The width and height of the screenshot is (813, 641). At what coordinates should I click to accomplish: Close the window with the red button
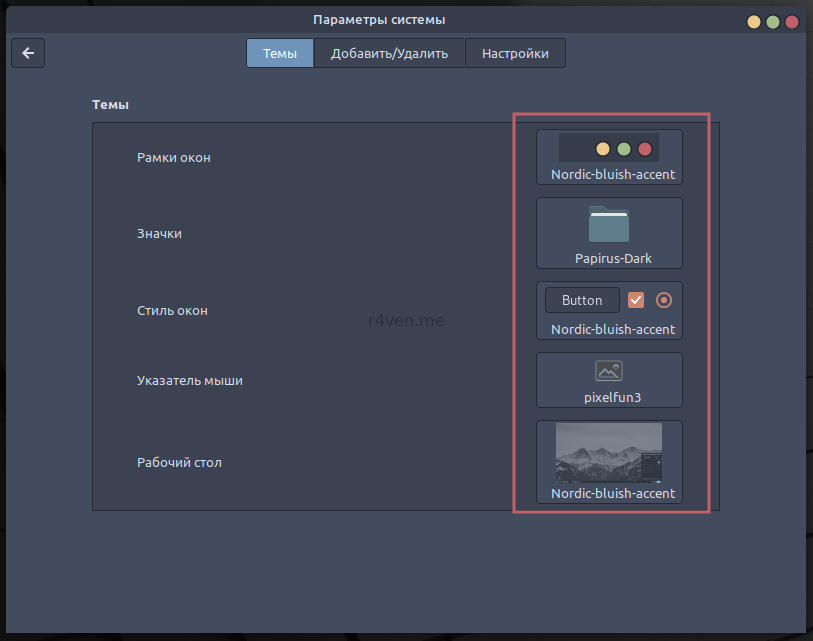792,21
